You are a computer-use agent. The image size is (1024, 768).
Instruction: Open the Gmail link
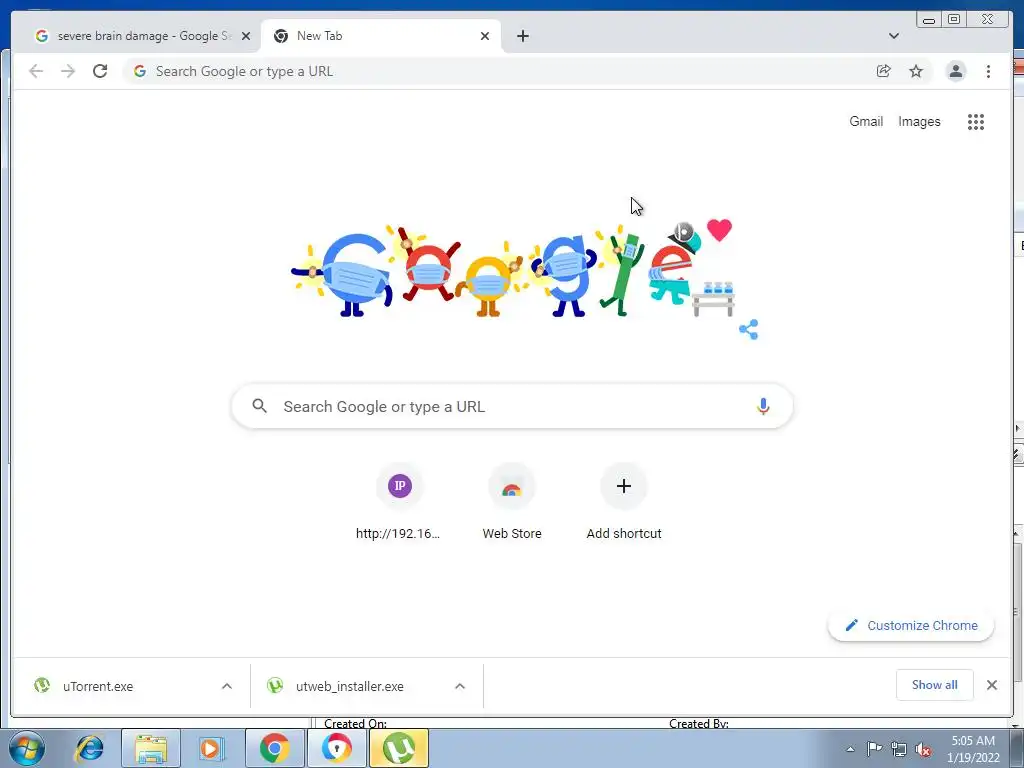866,121
